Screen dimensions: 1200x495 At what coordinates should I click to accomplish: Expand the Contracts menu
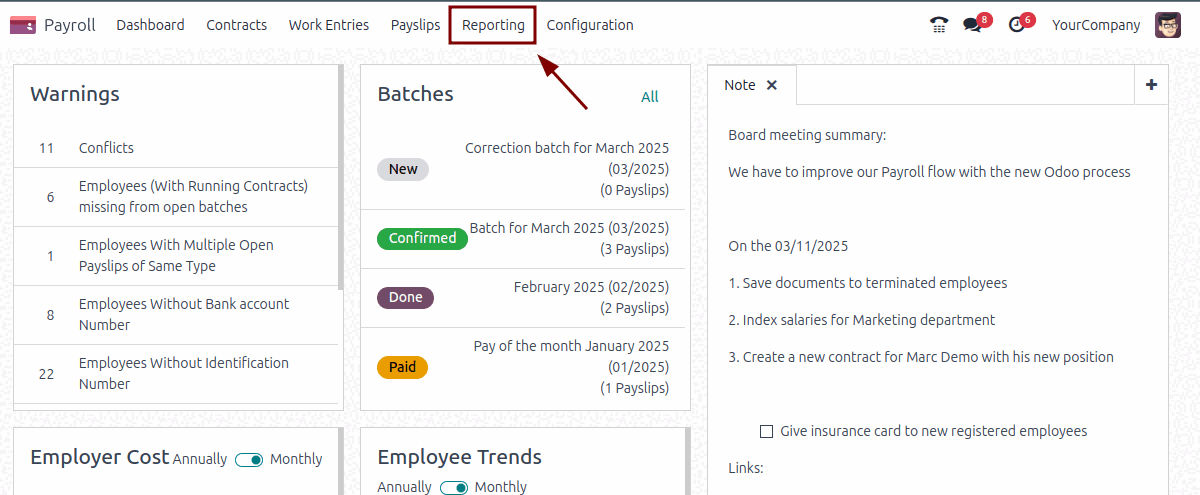pos(236,25)
